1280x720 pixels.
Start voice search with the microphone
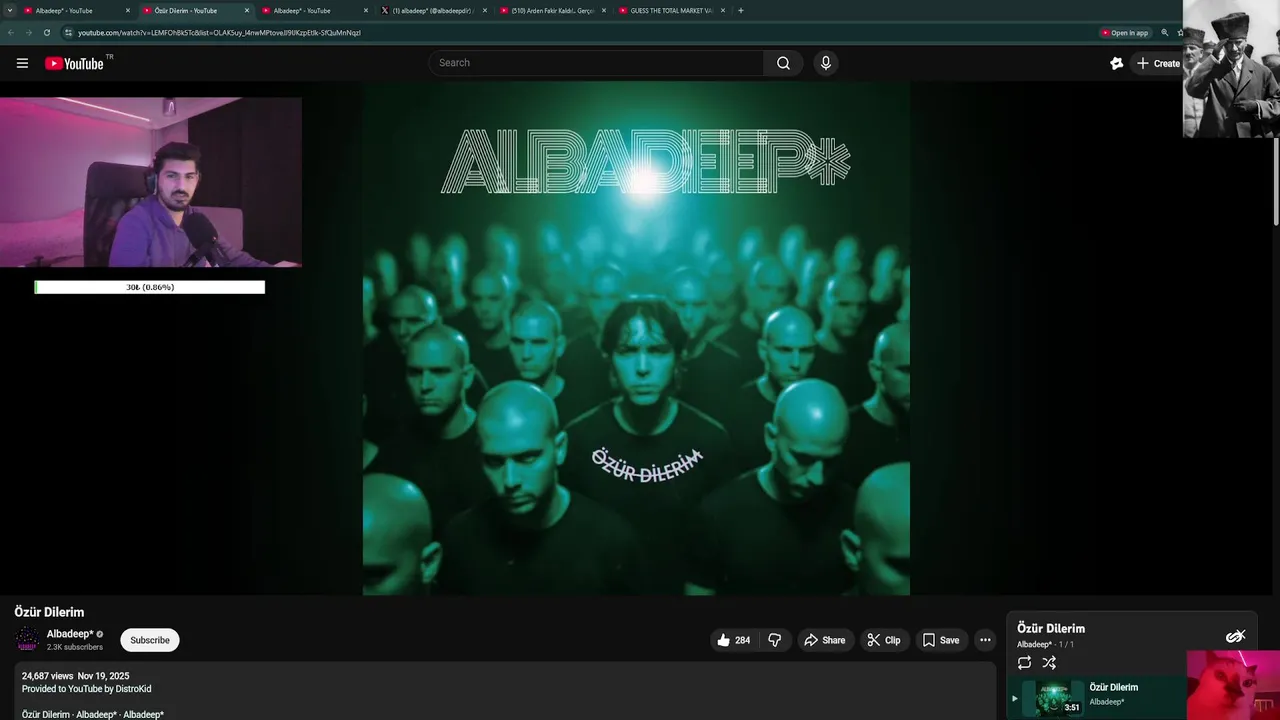(x=825, y=63)
